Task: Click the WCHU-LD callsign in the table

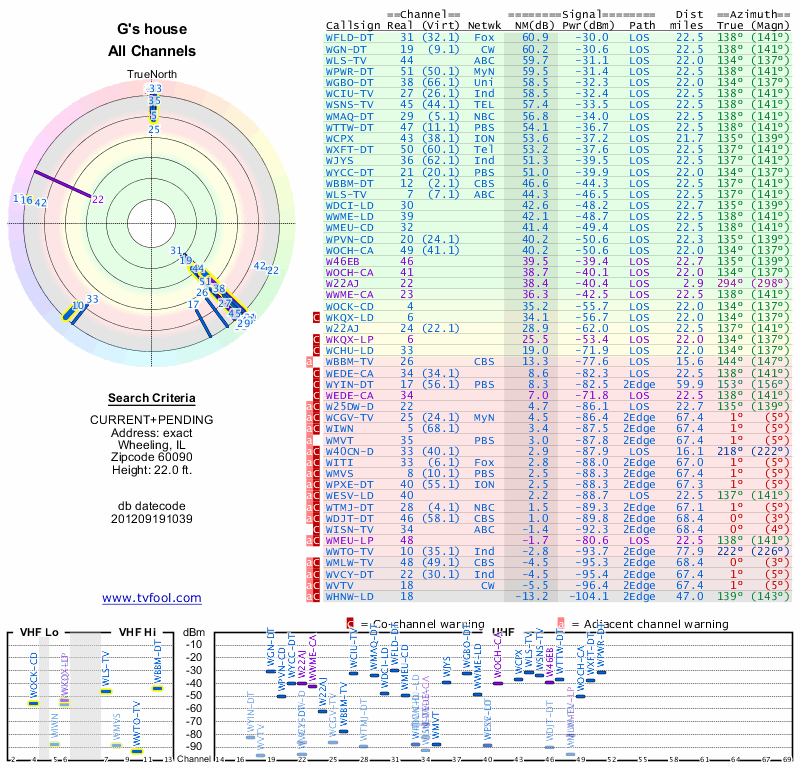Action: pos(349,351)
